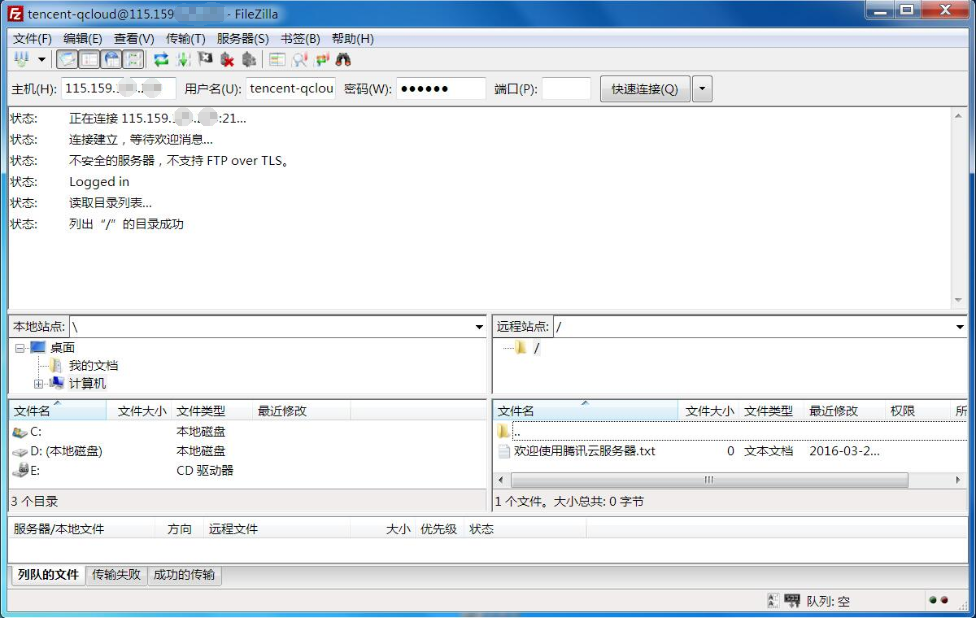Click the synchronized browsing icon

pyautogui.click(x=321, y=60)
